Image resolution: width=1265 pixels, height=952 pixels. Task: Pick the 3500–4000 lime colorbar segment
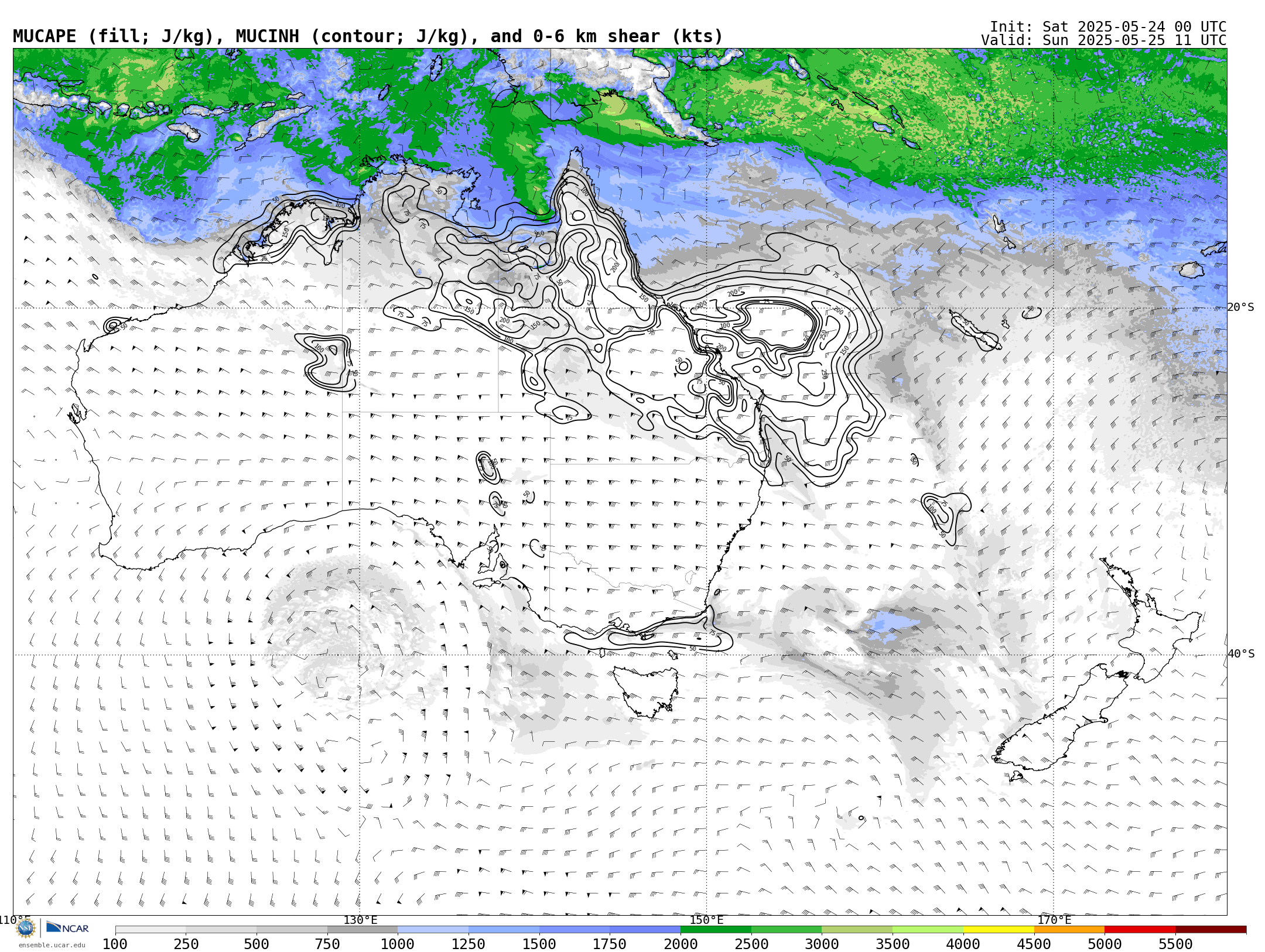point(928,930)
